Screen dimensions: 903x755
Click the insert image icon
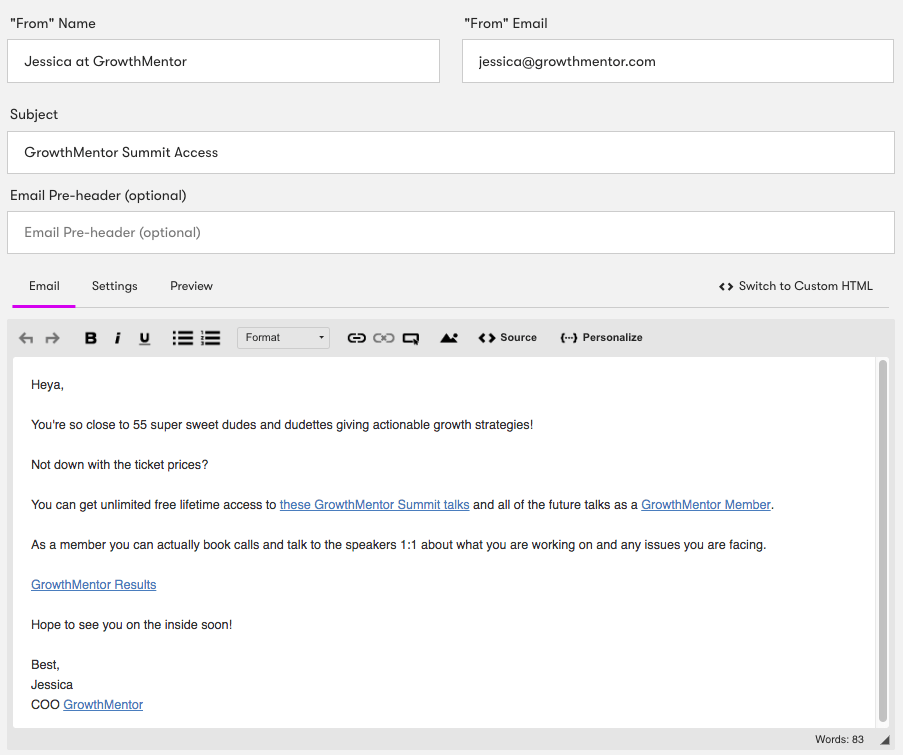(x=449, y=338)
